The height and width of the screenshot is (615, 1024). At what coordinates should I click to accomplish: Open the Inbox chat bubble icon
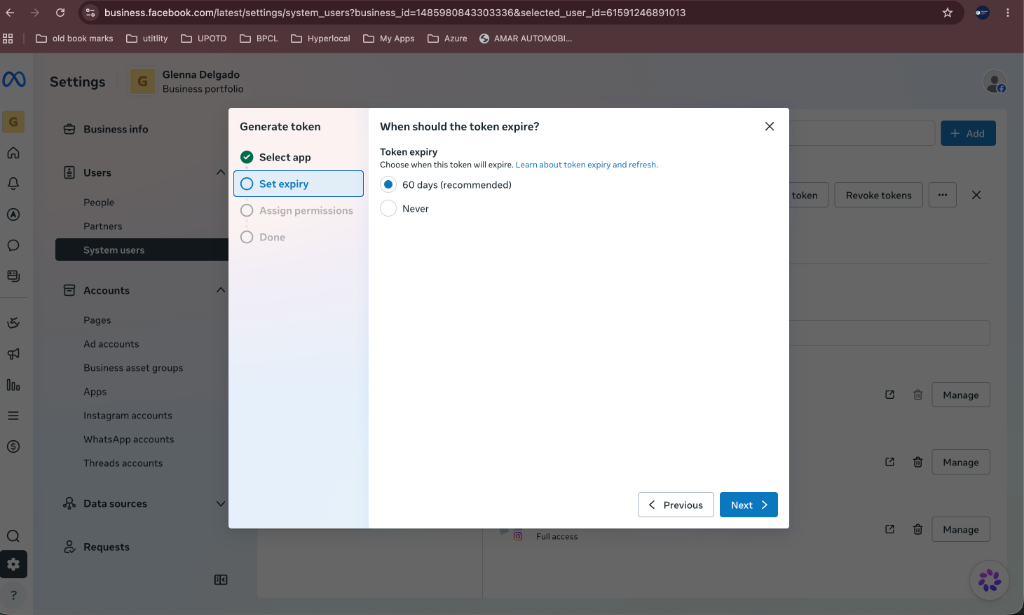13,245
